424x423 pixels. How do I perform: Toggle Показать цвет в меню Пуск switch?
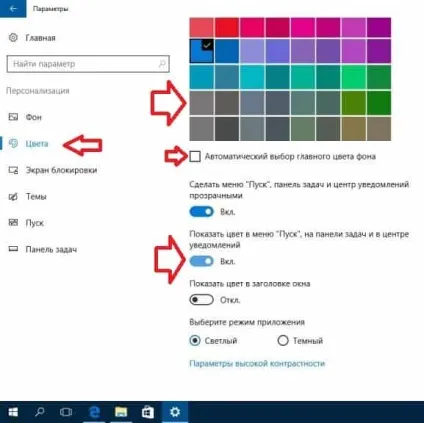[x=201, y=261]
